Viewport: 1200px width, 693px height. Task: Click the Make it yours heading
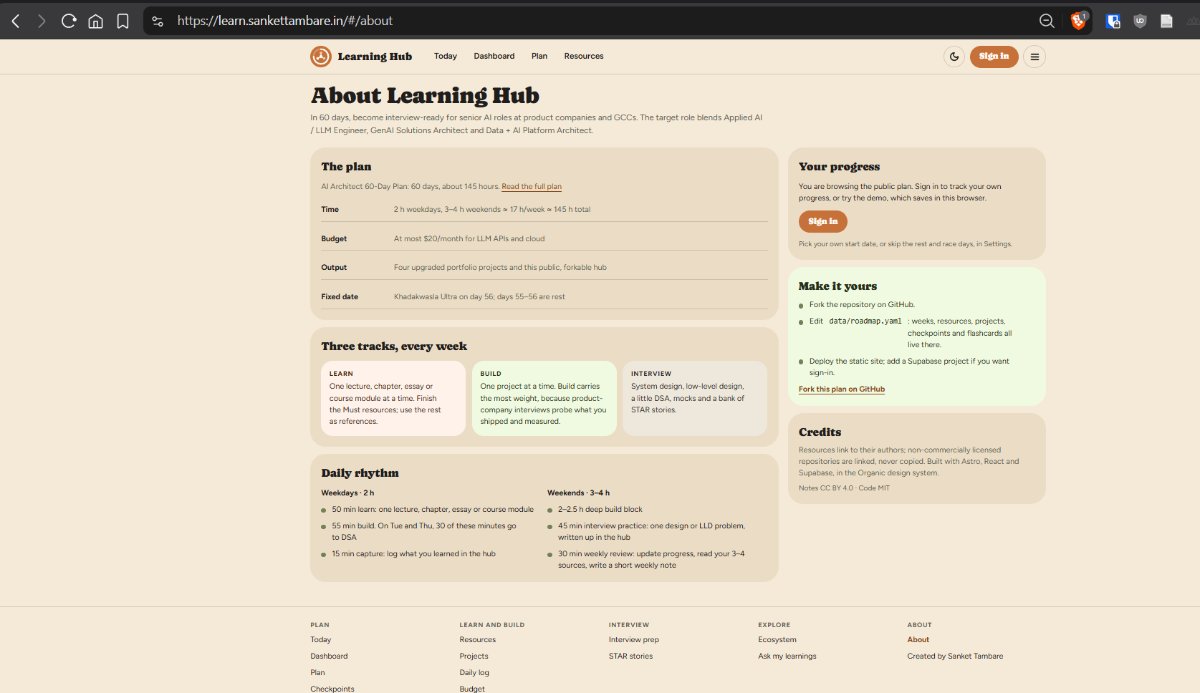click(837, 286)
